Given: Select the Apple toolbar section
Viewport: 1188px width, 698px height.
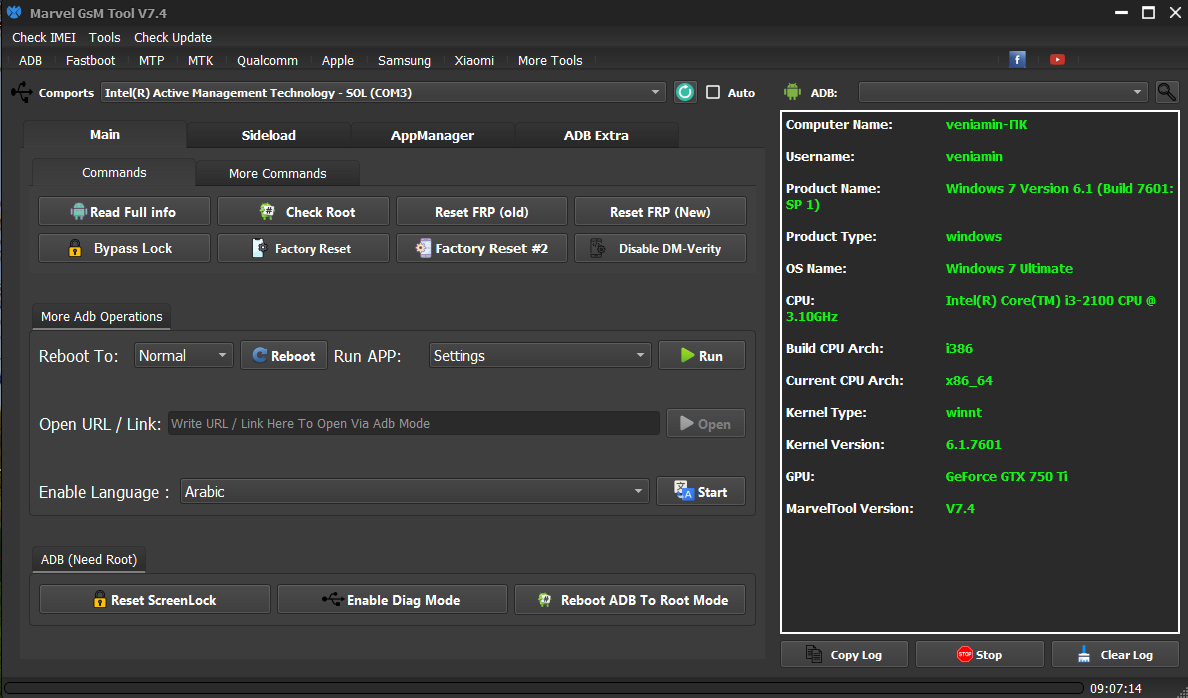Looking at the screenshot, I should 338,61.
